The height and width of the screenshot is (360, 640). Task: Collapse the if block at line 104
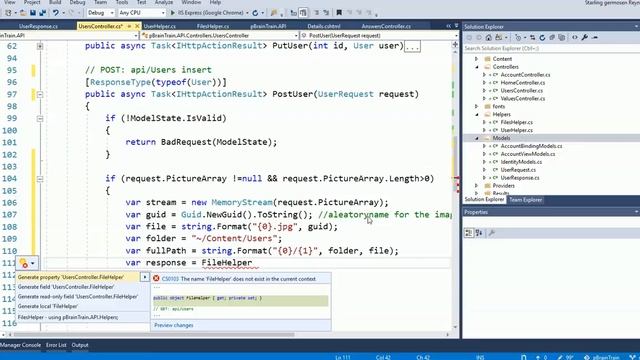pyautogui.click(x=40, y=179)
